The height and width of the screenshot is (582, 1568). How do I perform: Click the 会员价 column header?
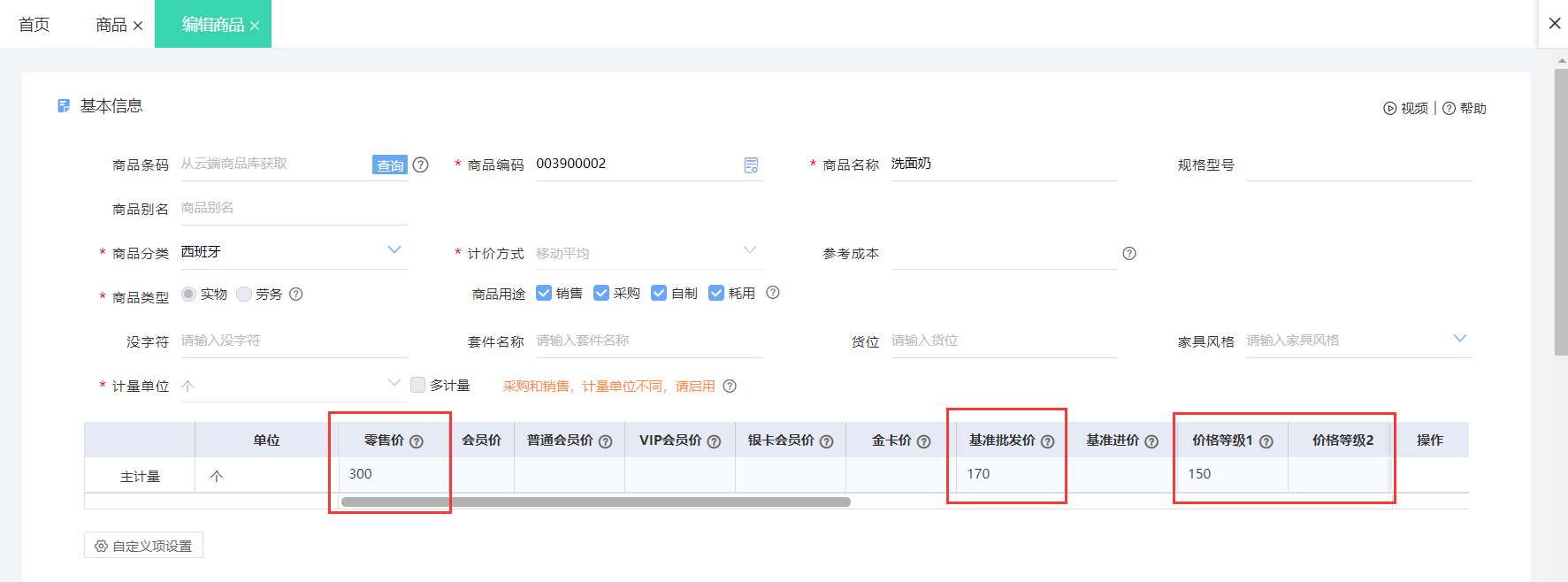click(x=481, y=440)
